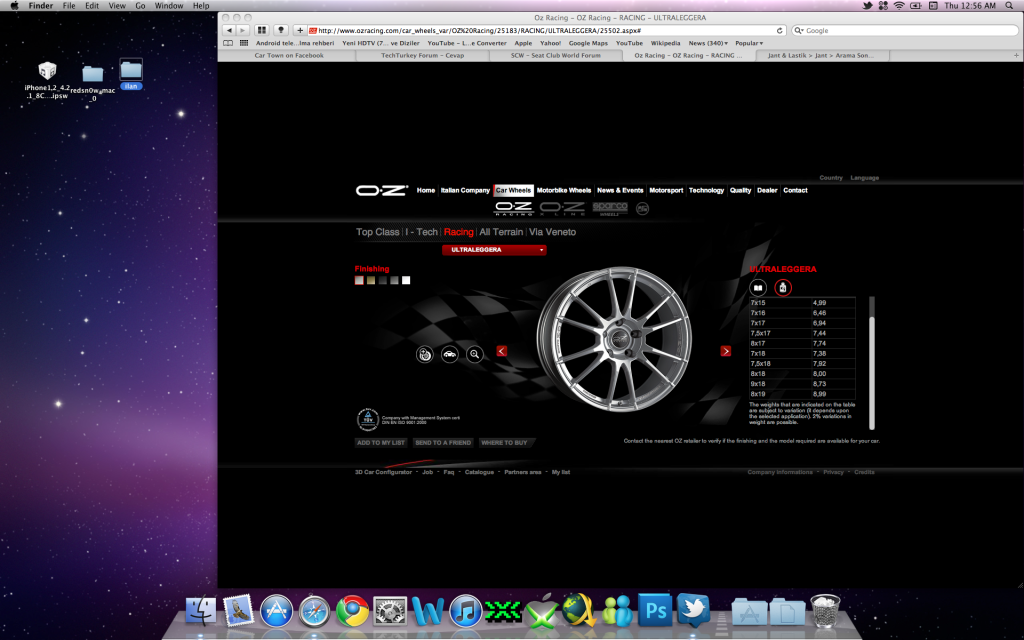Click the Spotlight search icon in menu bar

[1010, 5]
